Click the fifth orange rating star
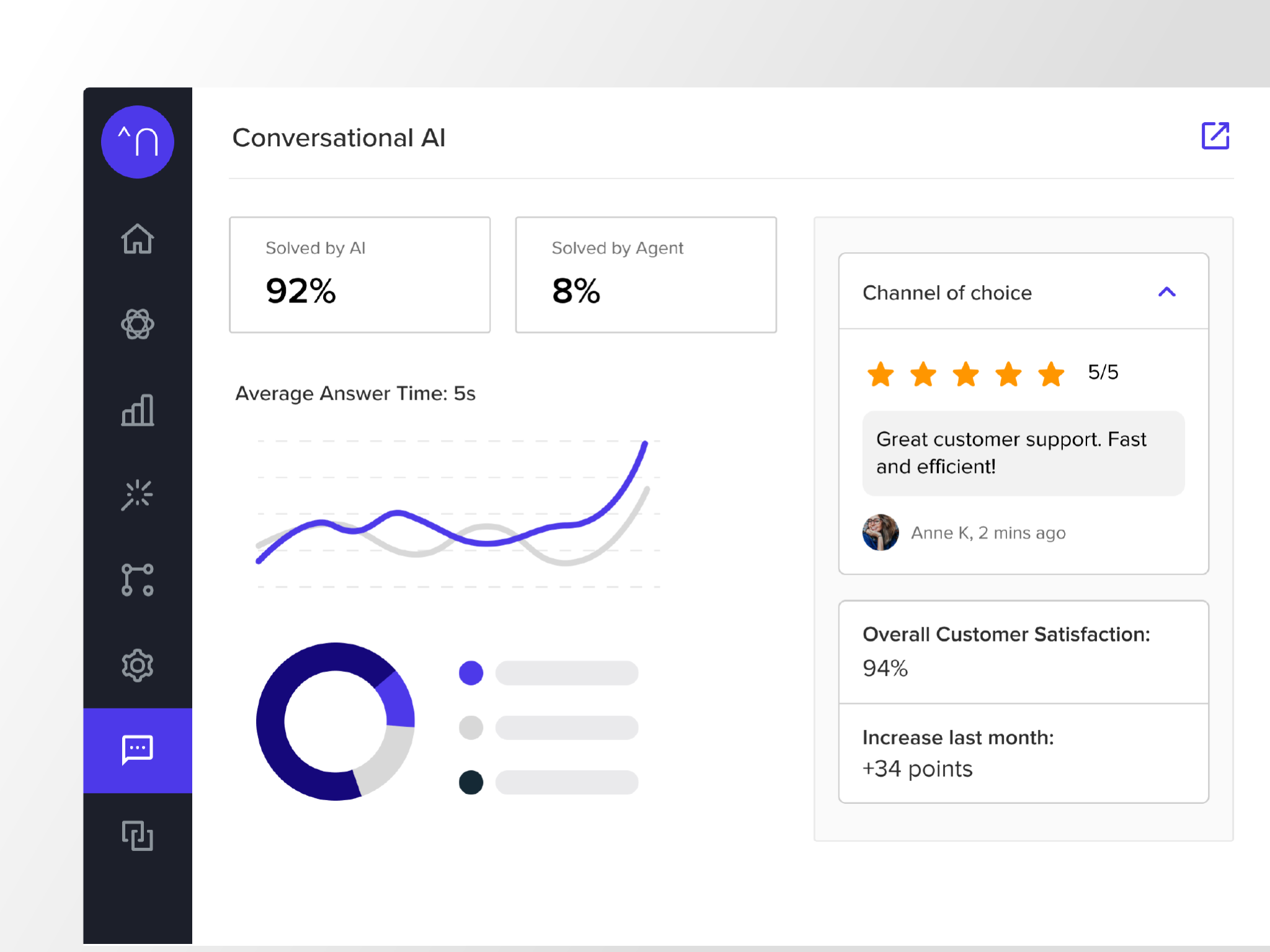This screenshot has width=1270, height=952. [x=1051, y=374]
